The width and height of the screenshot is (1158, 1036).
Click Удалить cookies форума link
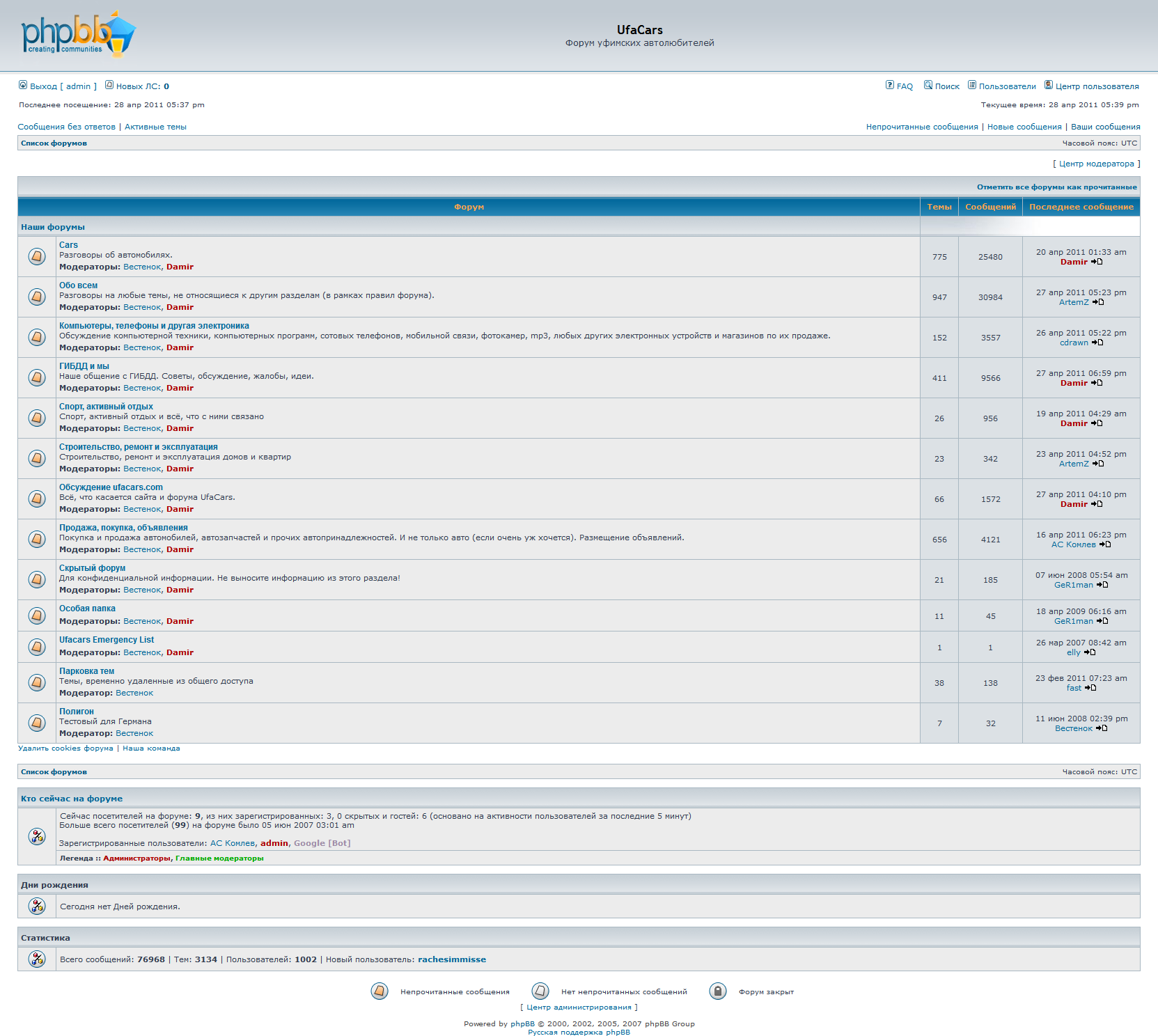[65, 748]
